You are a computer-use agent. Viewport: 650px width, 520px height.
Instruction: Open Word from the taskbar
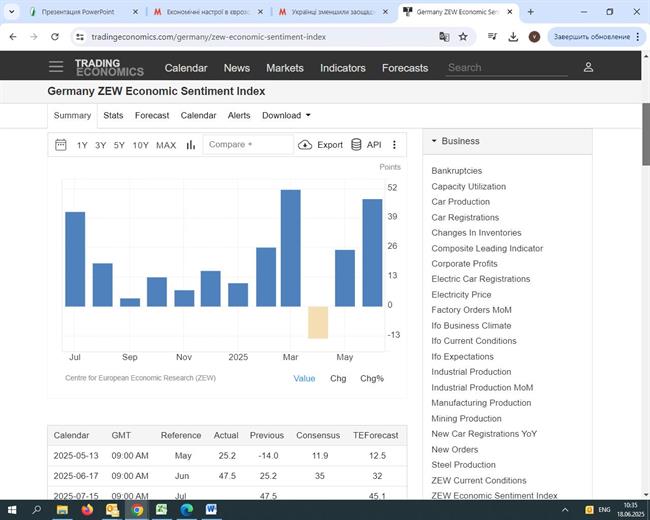211,510
